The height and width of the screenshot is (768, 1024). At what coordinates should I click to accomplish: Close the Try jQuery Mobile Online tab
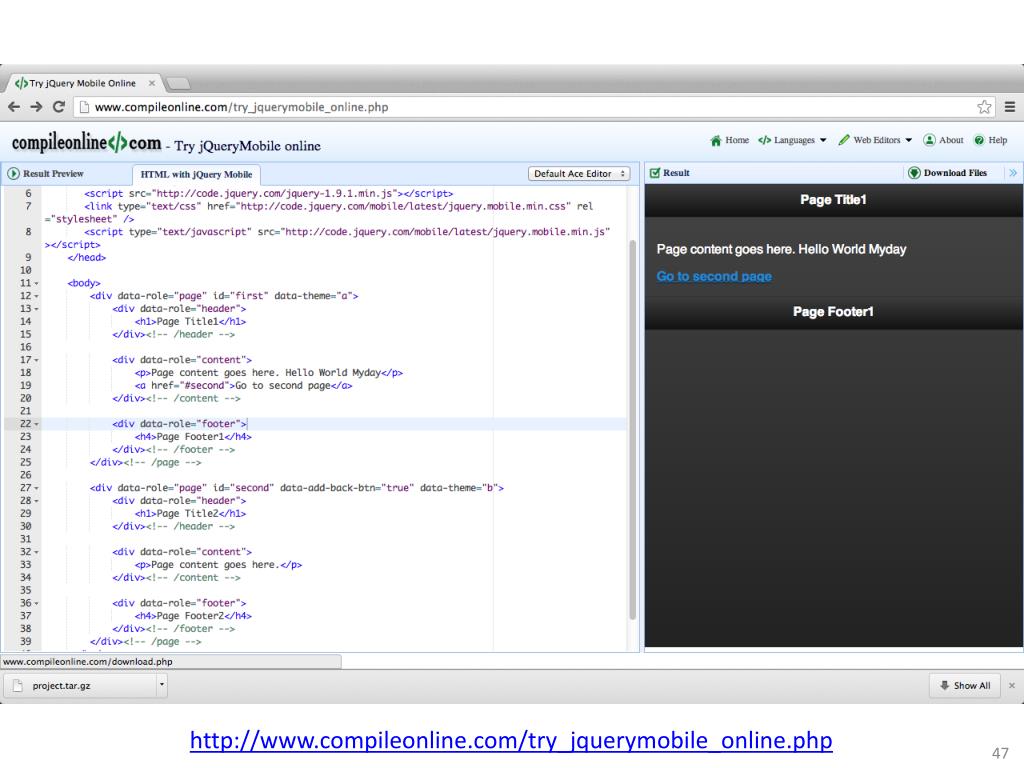[x=152, y=83]
